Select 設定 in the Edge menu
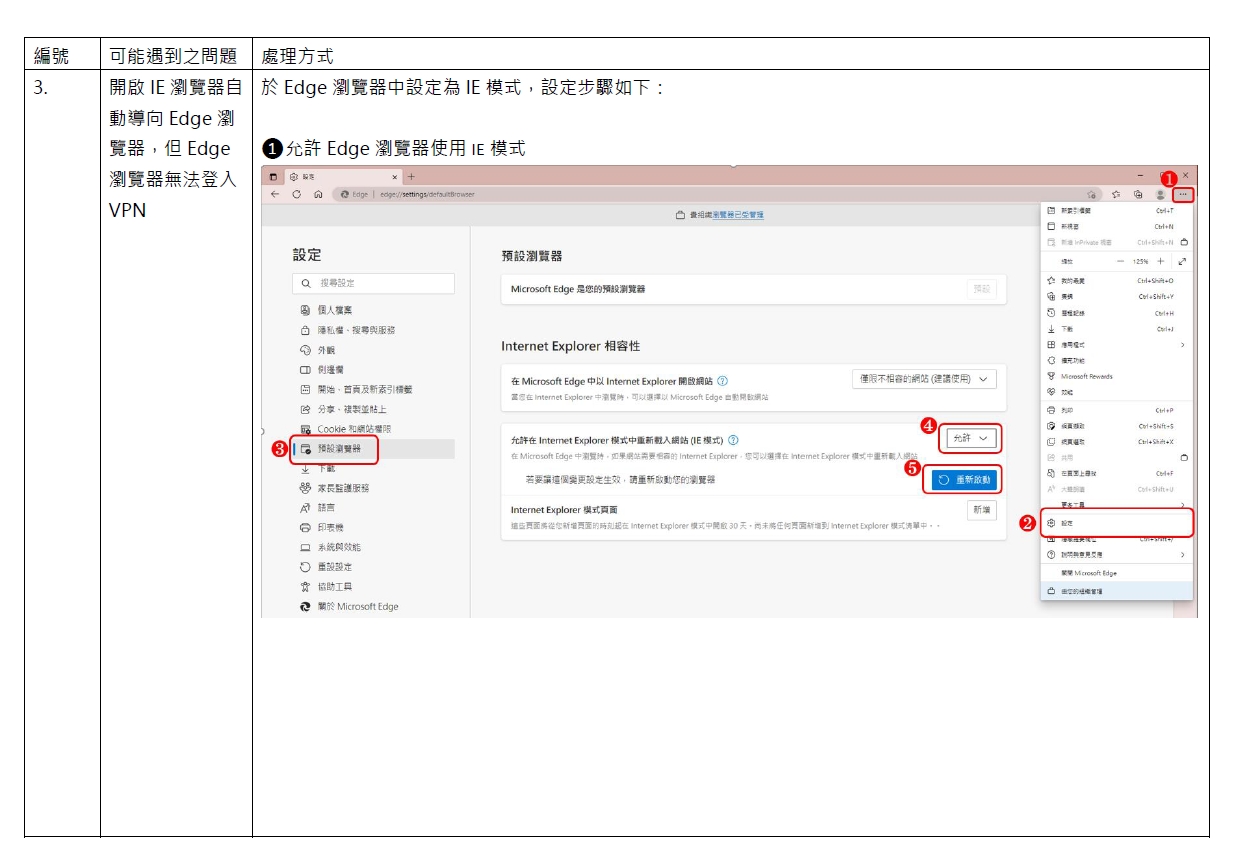Image resolution: width=1250 pixels, height=866 pixels. pos(1116,522)
